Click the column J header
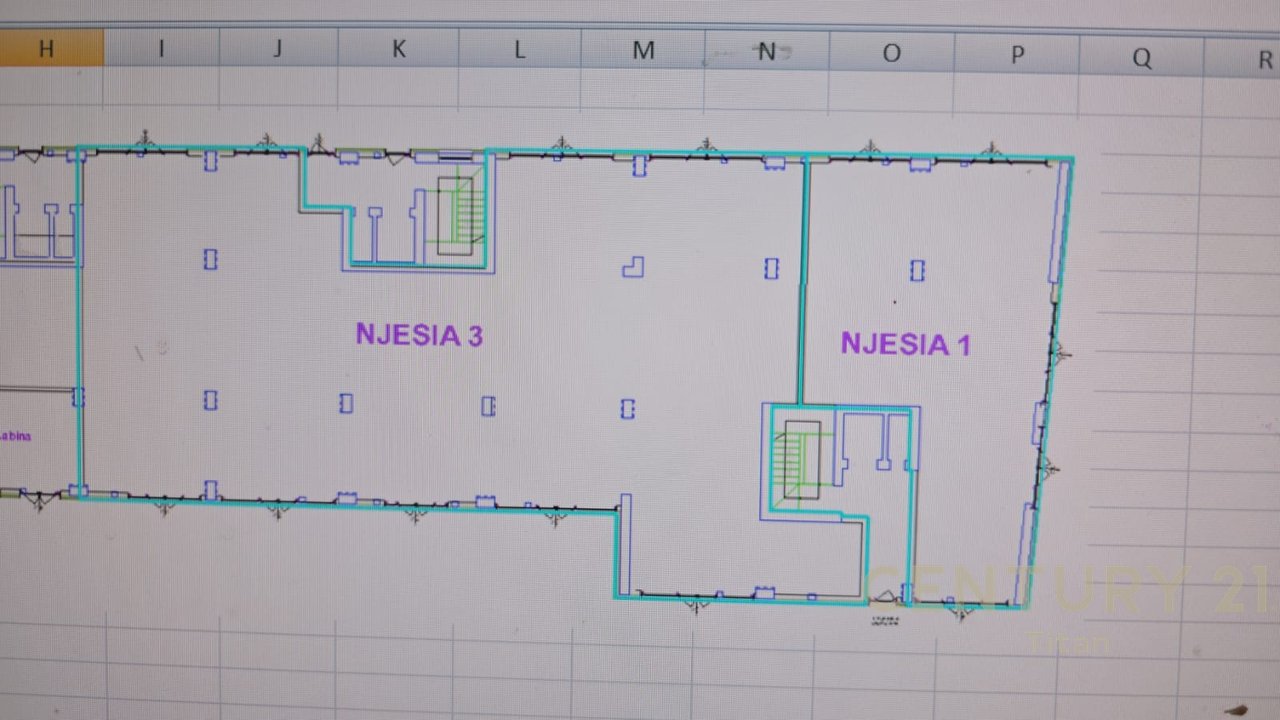1280x720 pixels. pos(278,49)
